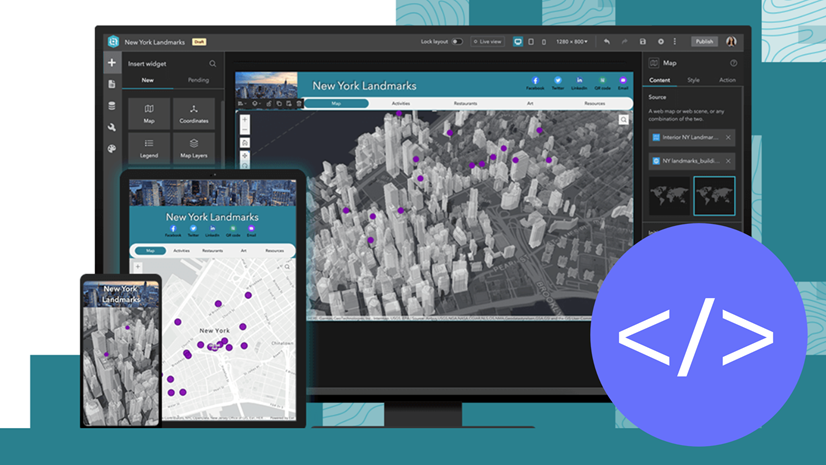Select the first world map thumbnail
Viewport: 826px width, 465px height.
coord(670,196)
